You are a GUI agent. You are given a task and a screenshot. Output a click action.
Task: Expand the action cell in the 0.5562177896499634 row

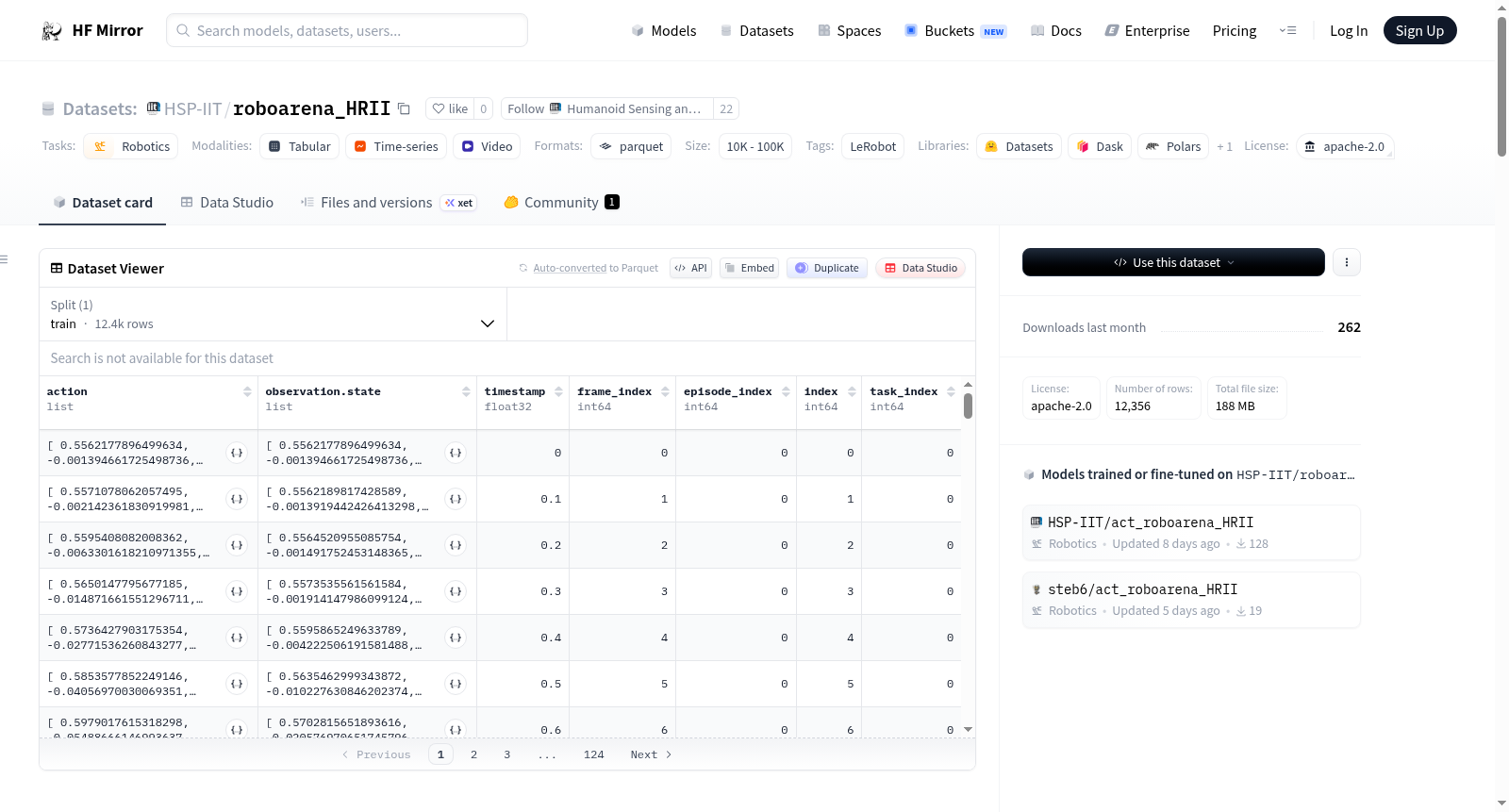click(237, 453)
